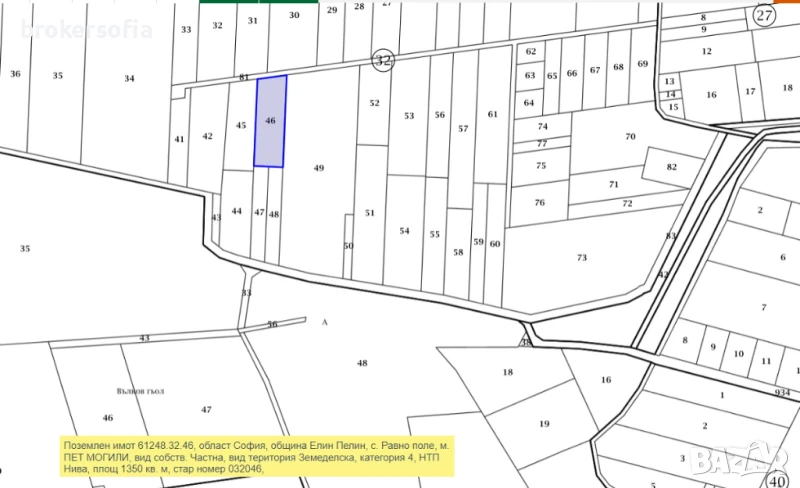
Task: Select parcel 49 next to highlighted plot
Action: [318, 168]
